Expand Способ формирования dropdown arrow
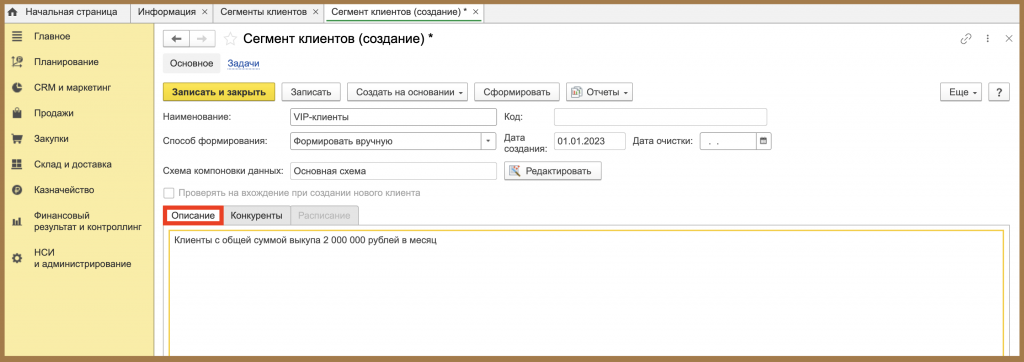This screenshot has width=1024, height=362. (x=489, y=140)
